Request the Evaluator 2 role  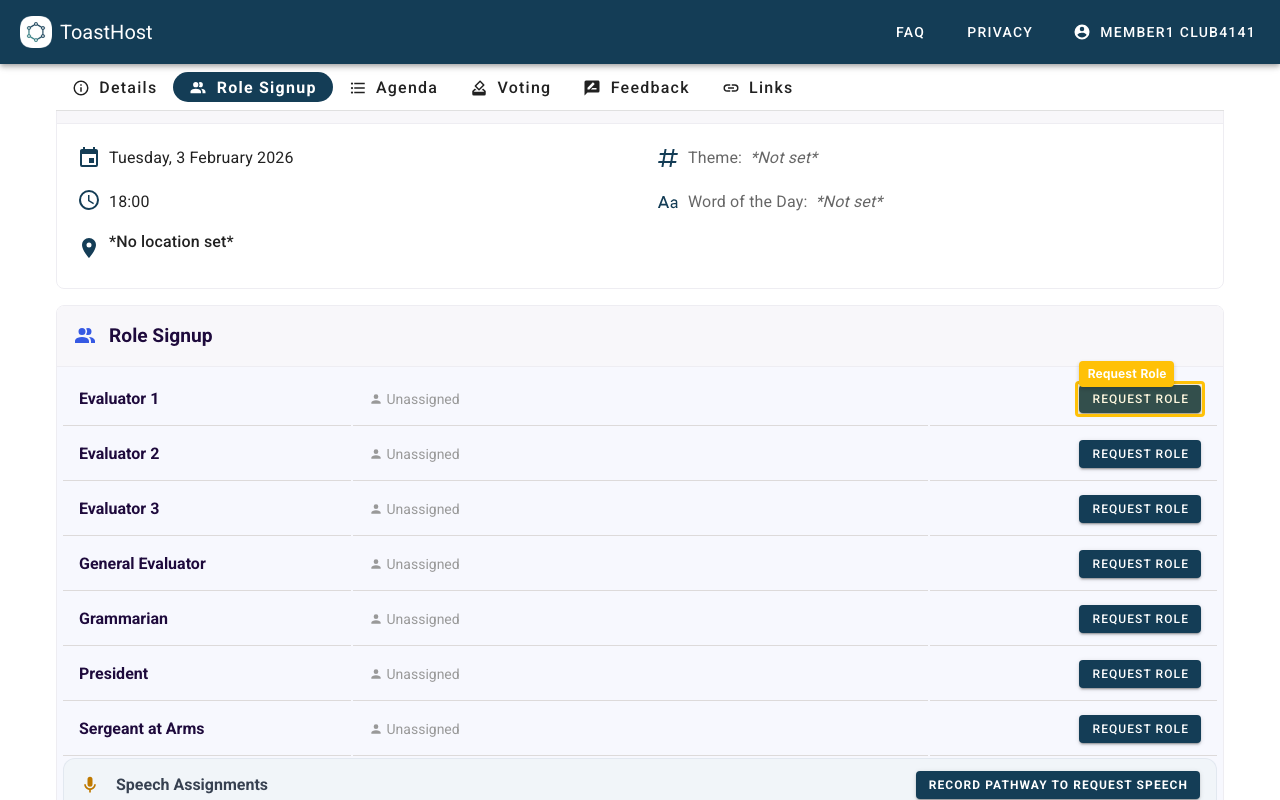point(1139,454)
